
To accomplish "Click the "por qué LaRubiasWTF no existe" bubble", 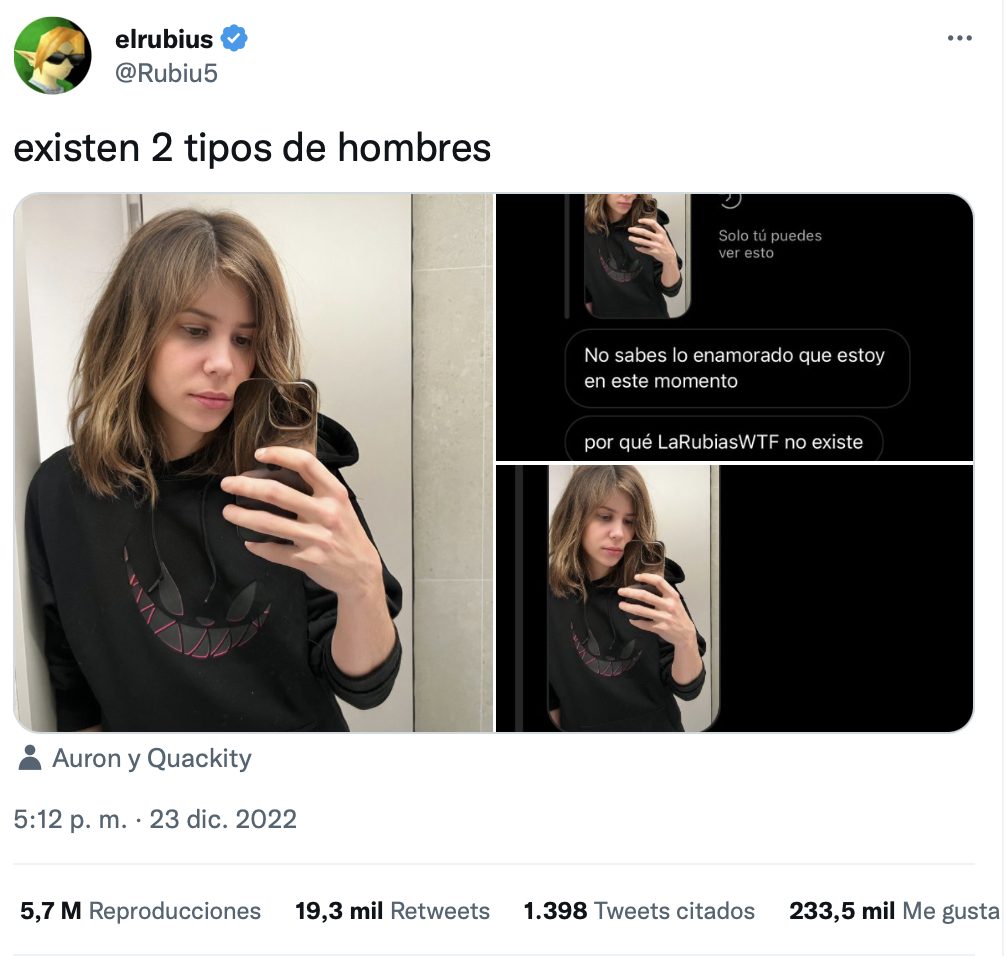I will (723, 442).
